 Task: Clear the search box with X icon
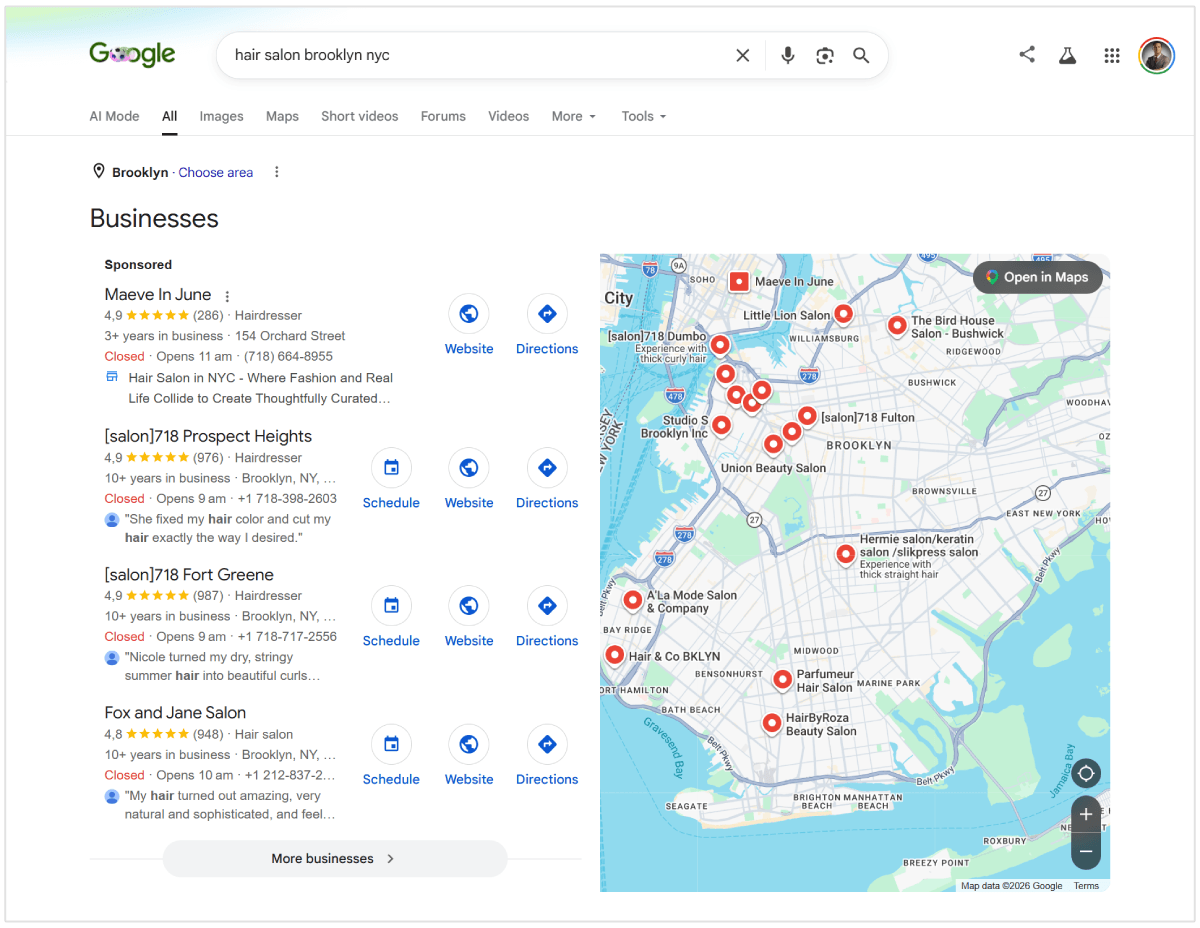pyautogui.click(x=742, y=55)
